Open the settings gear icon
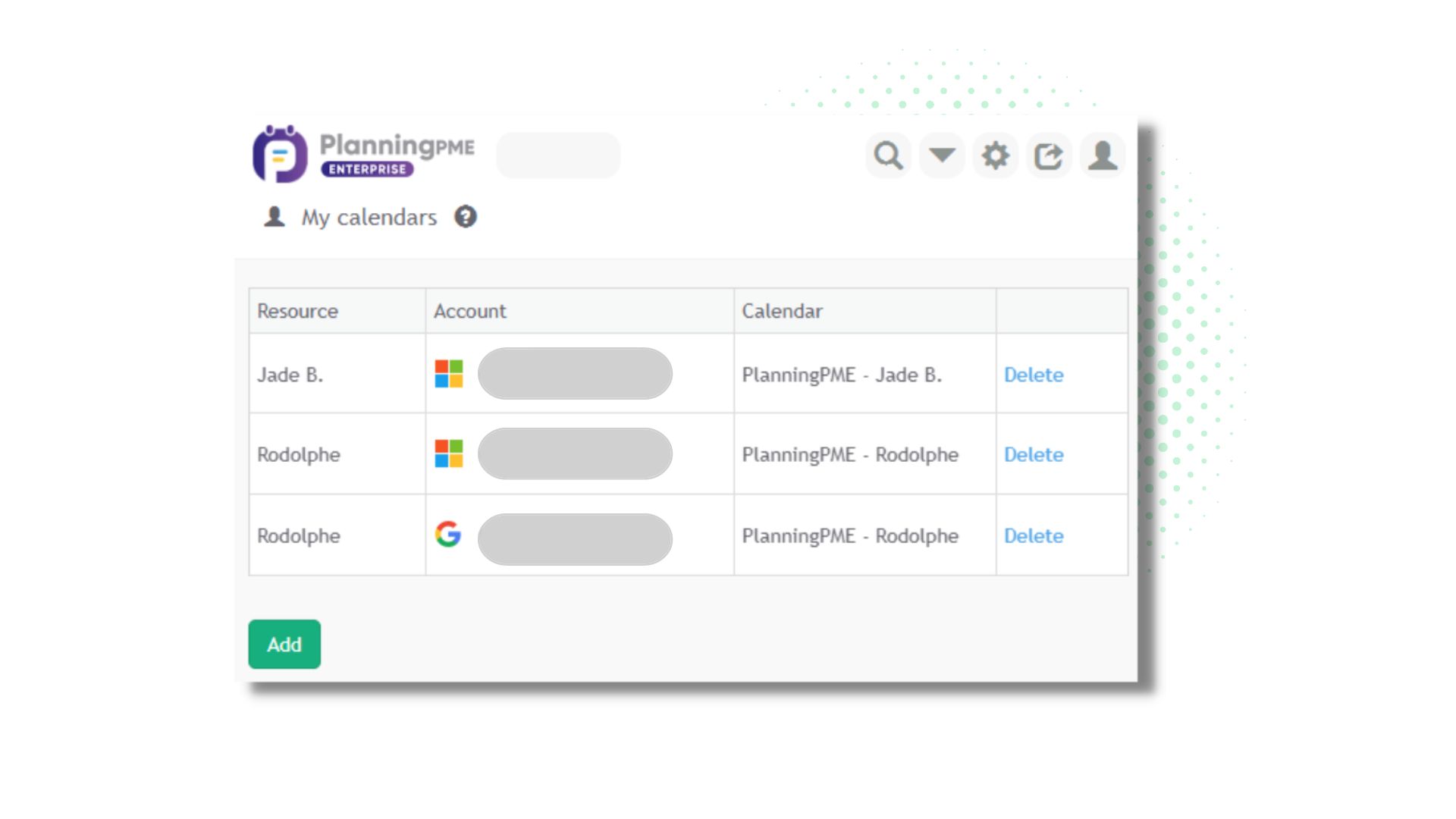This screenshot has width=1456, height=819. [x=995, y=155]
